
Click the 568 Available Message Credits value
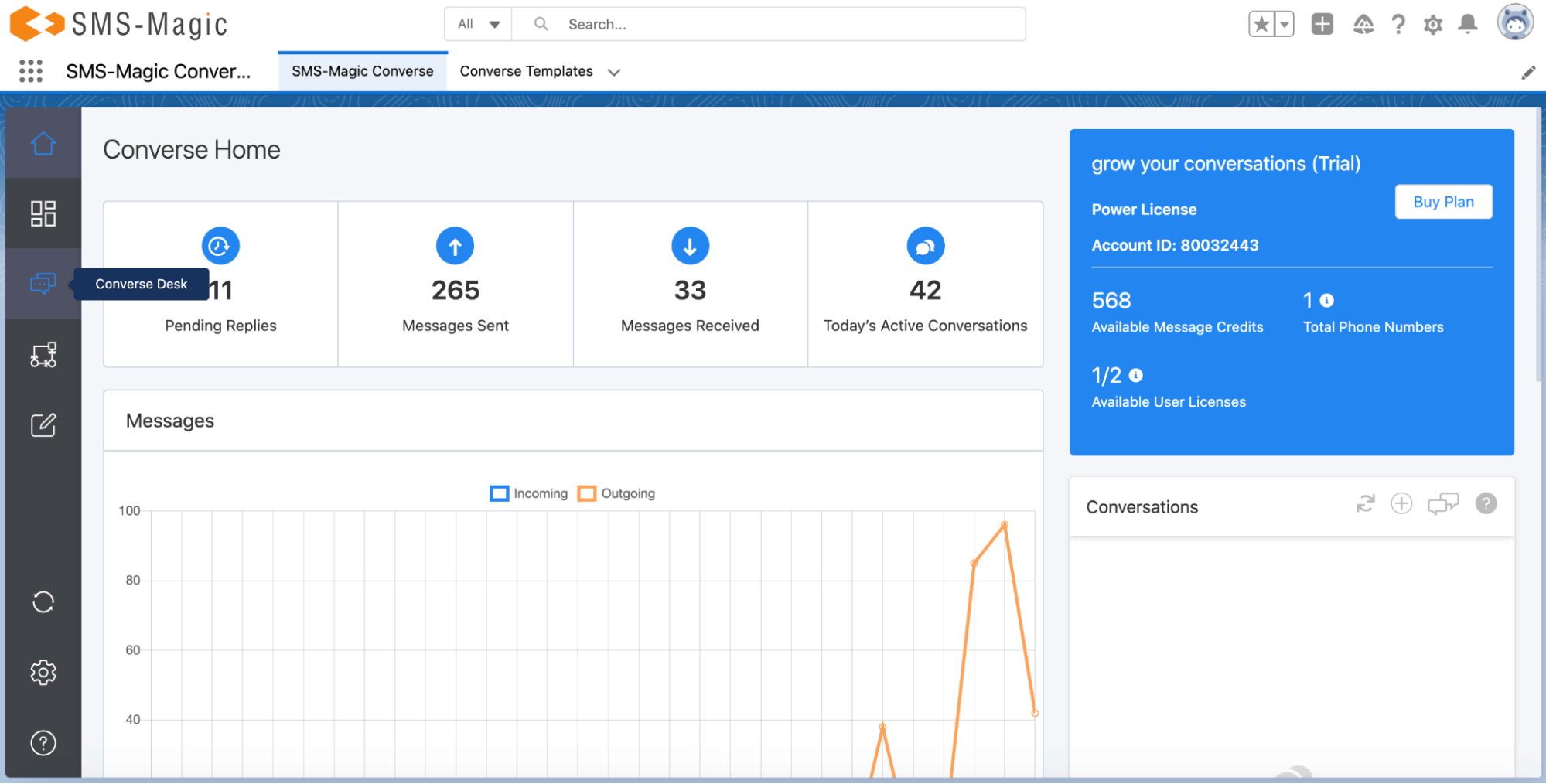tap(1111, 300)
